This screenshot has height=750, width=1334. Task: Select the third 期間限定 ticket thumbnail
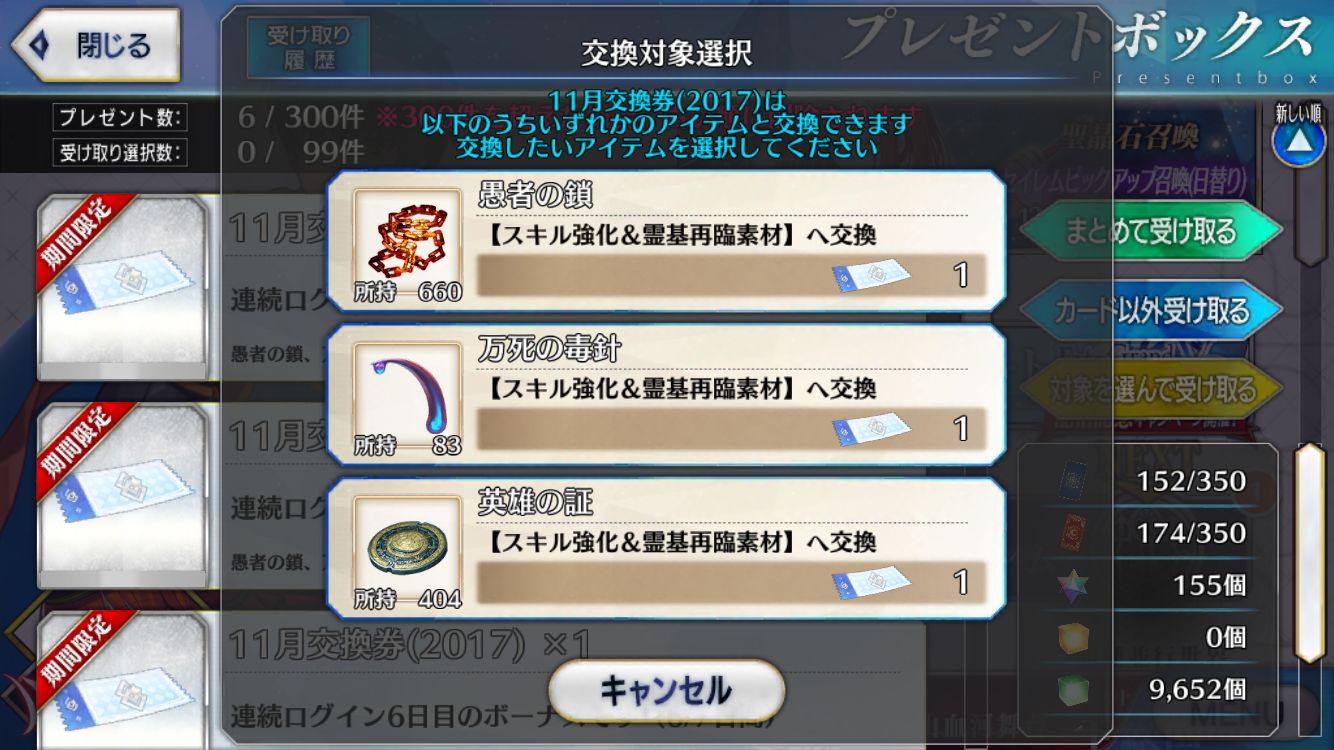pos(122,680)
